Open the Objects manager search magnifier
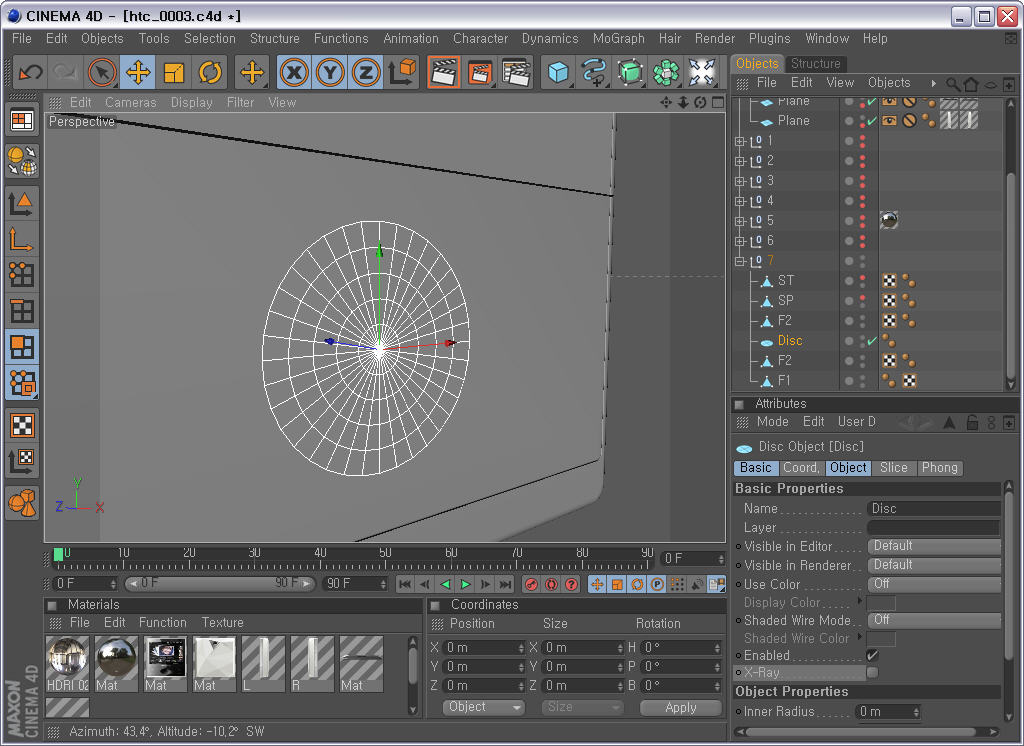 click(x=953, y=84)
